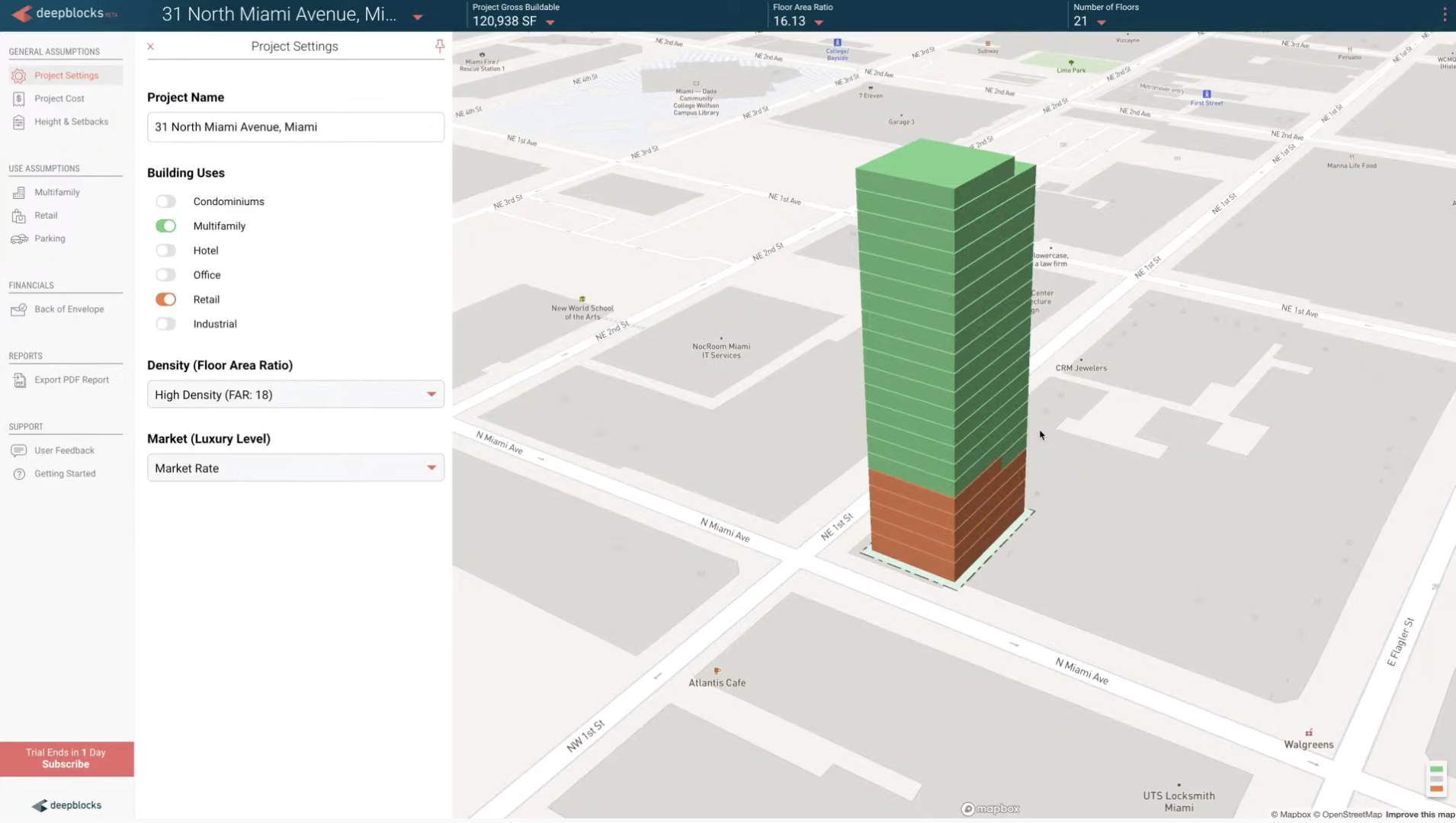Expand the Number of Floors dropdown arrow
The height and width of the screenshot is (823, 1456).
pos(1102,22)
